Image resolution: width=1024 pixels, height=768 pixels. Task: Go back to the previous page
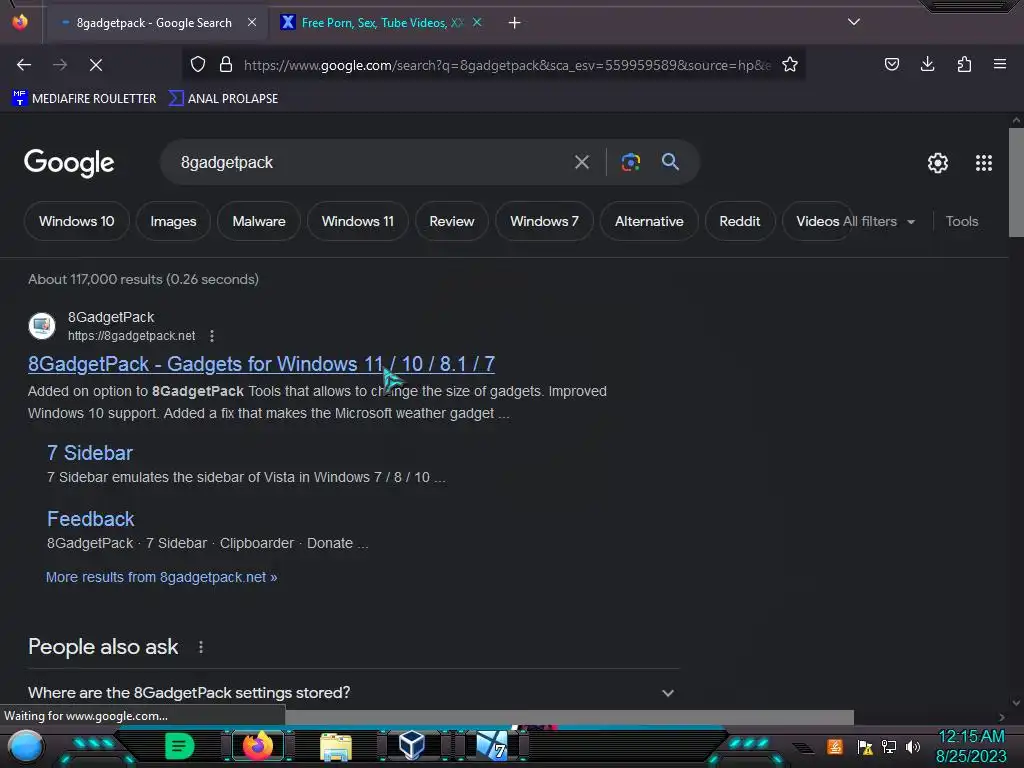point(24,65)
